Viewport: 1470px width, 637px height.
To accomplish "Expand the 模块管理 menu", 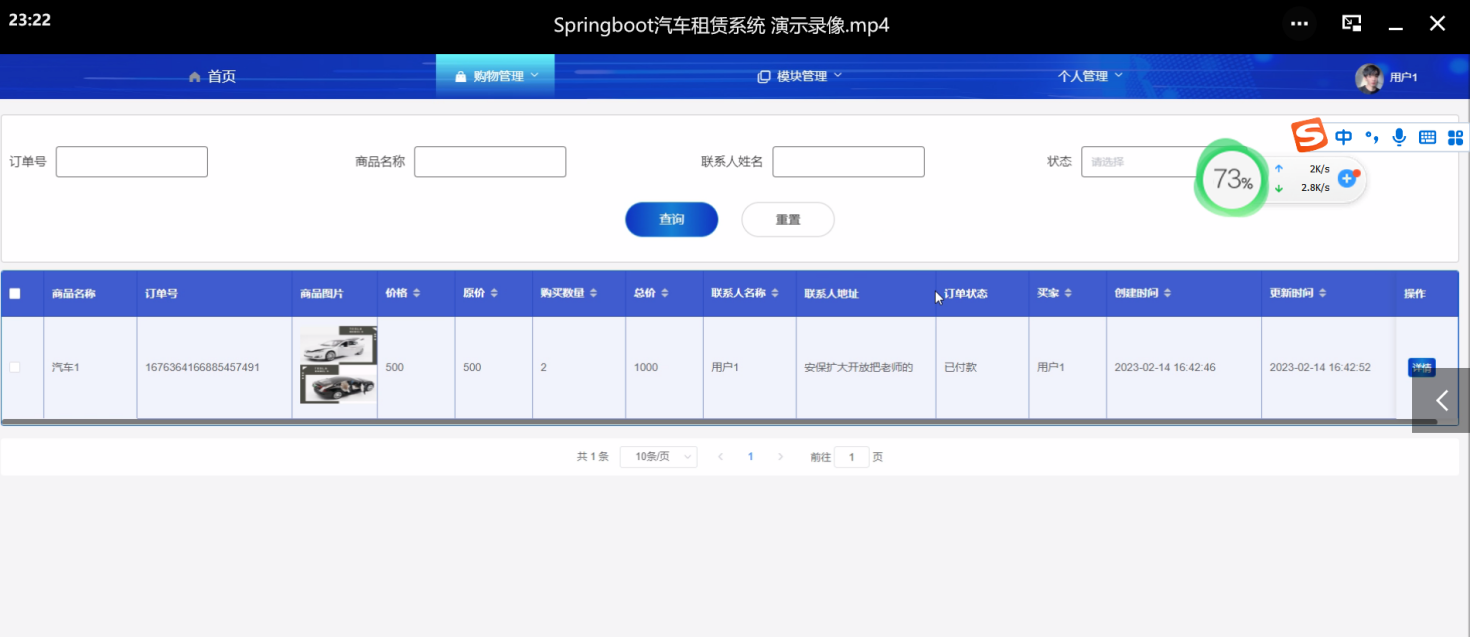I will point(800,76).
